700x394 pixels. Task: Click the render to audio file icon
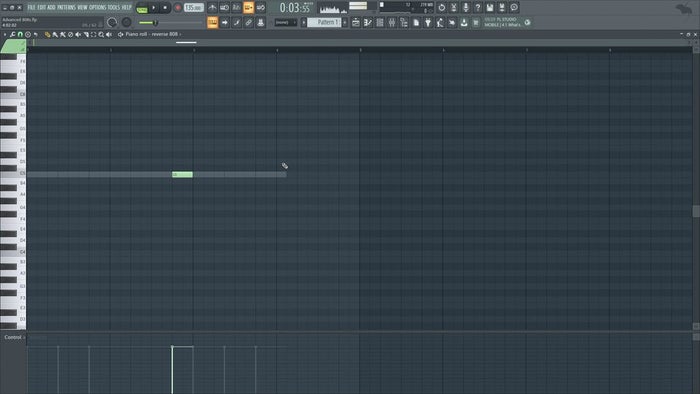click(x=502, y=8)
